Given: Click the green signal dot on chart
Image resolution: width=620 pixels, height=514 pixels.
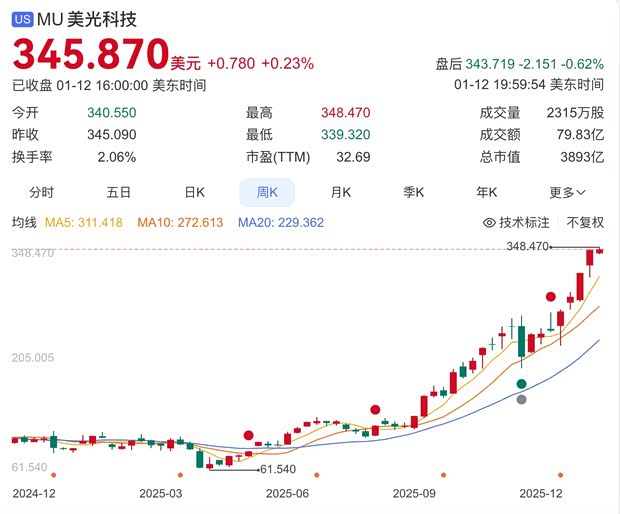Looking at the screenshot, I should click(521, 384).
